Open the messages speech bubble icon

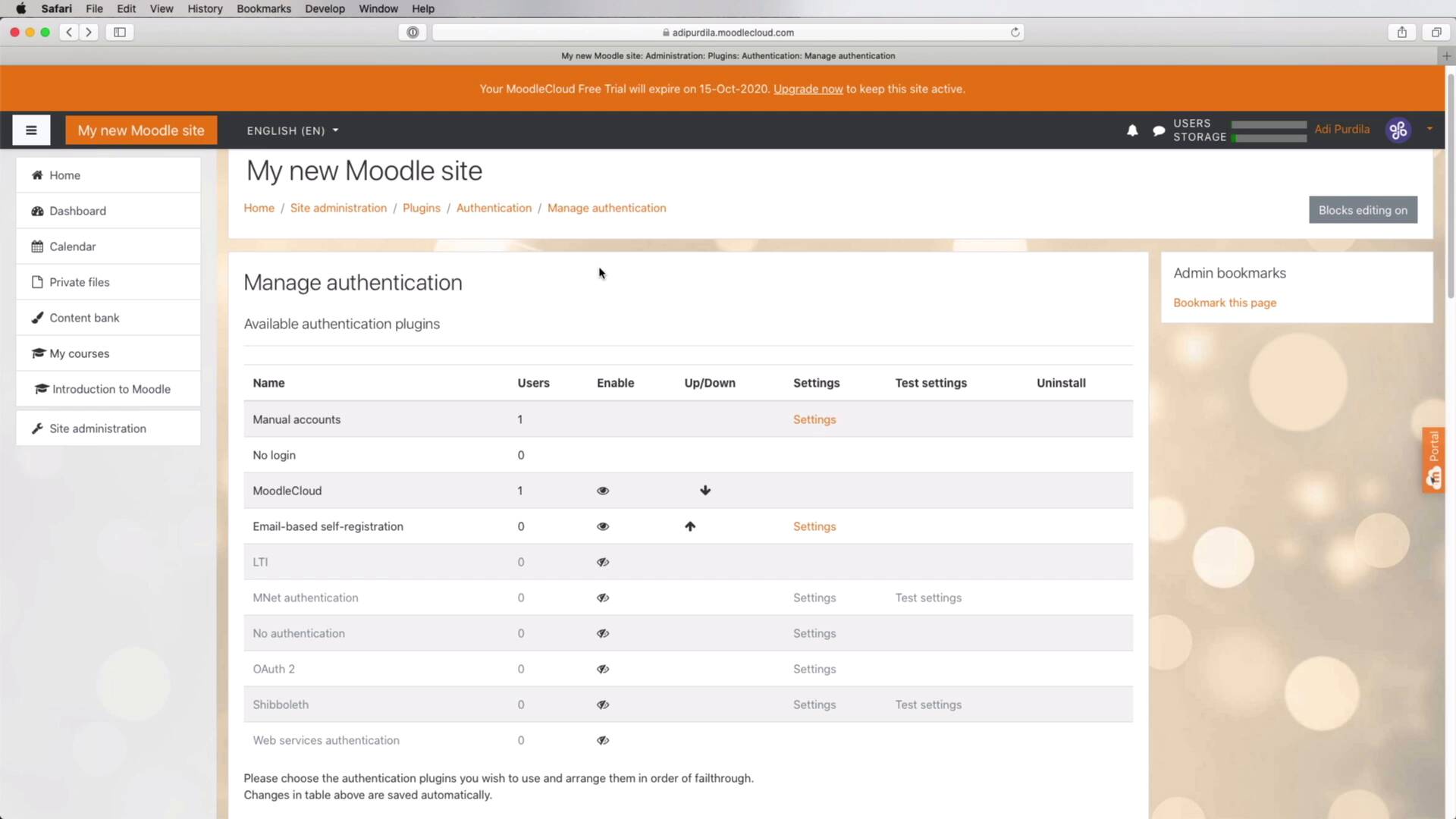coord(1158,130)
